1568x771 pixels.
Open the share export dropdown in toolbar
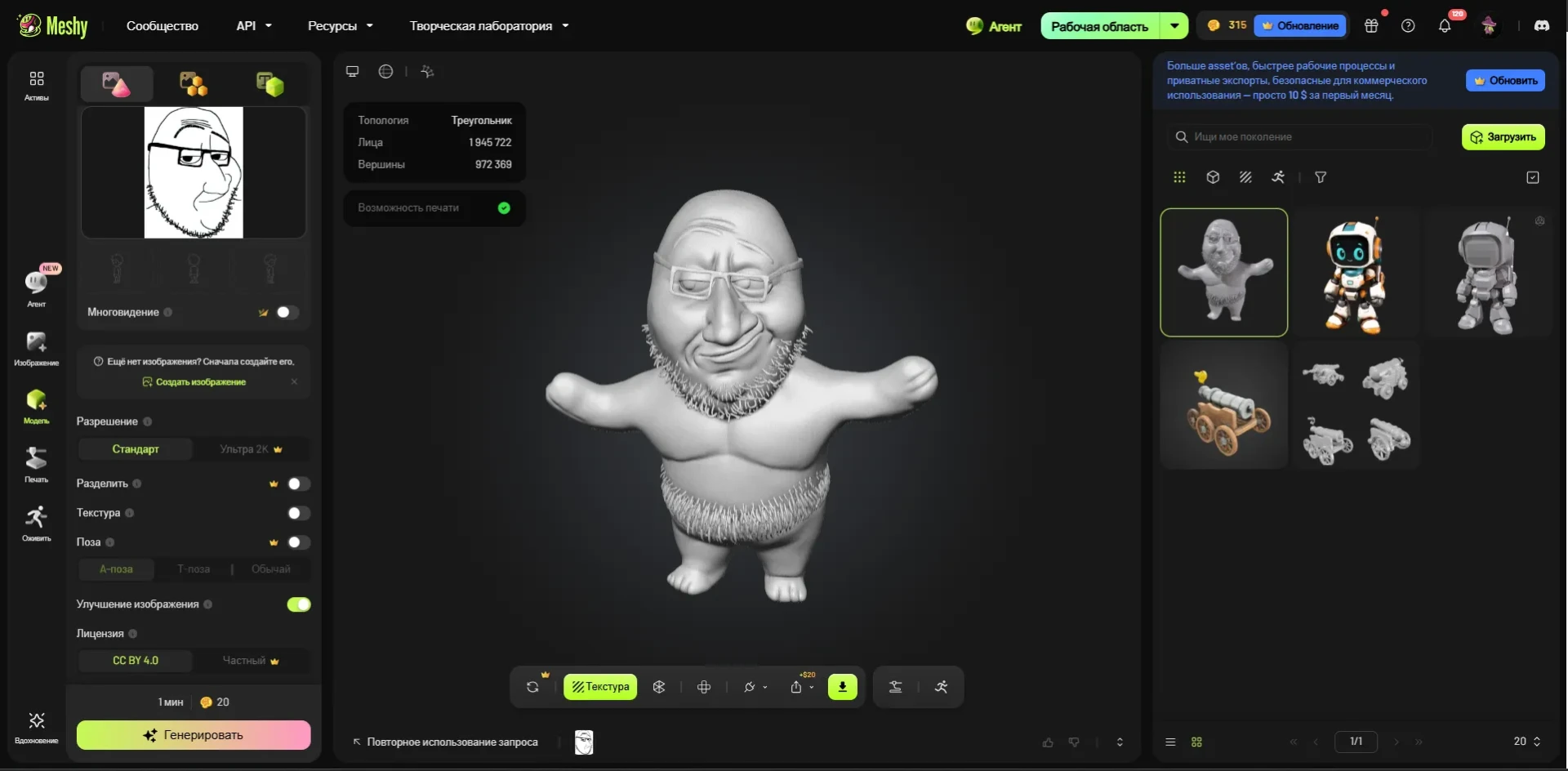click(802, 687)
